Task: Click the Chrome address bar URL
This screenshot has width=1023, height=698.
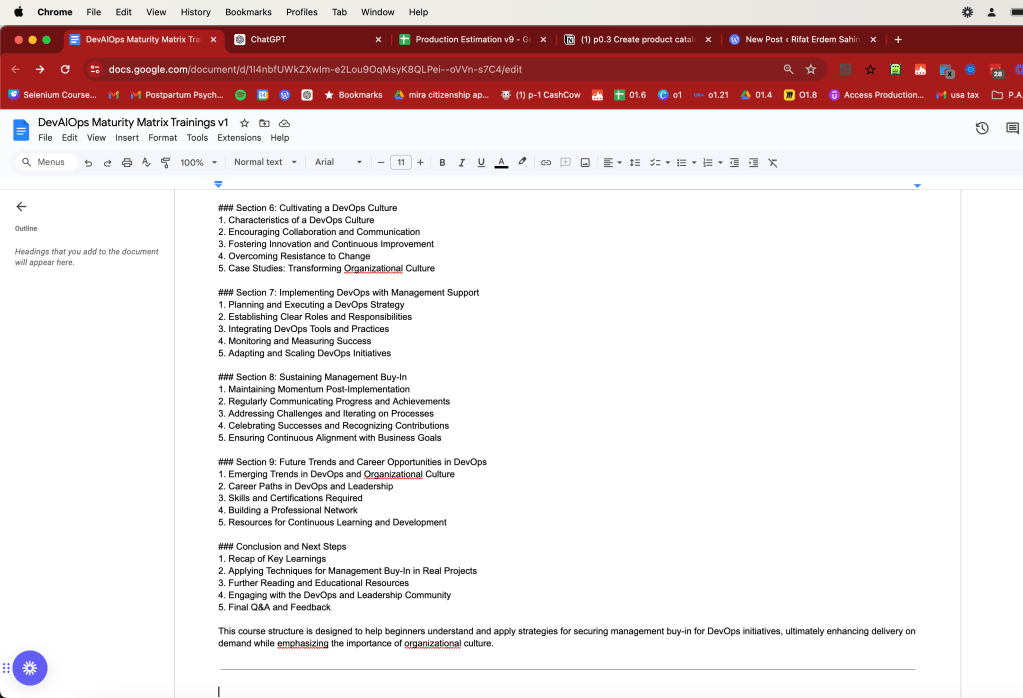Action: [315, 69]
